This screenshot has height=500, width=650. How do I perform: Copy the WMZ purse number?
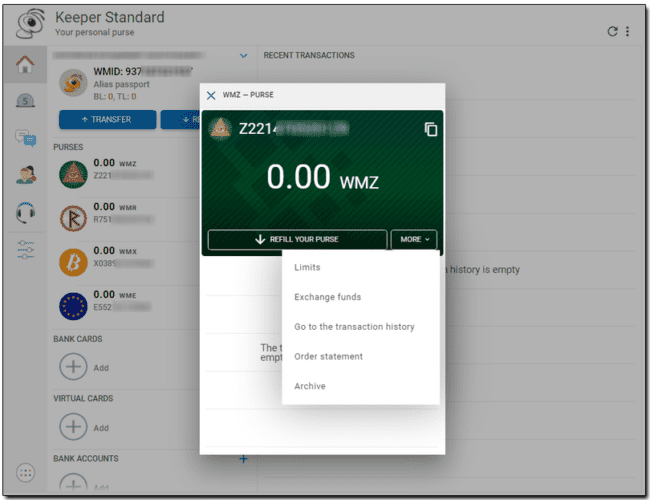point(431,130)
